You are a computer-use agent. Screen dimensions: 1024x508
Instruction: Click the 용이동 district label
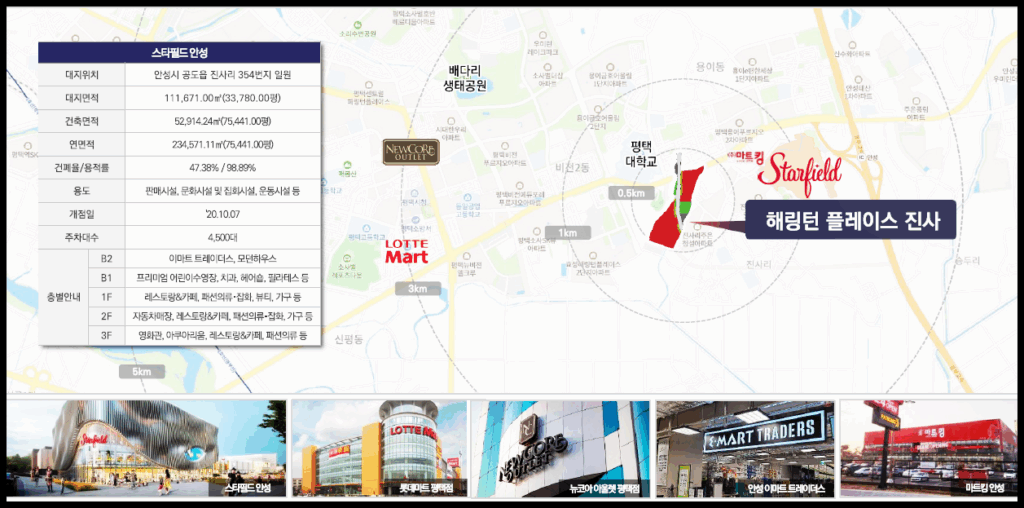[x=711, y=67]
